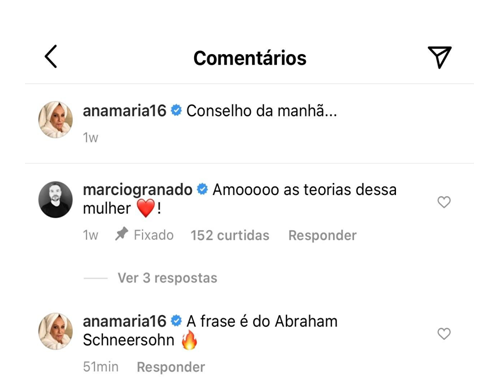
Task: Tap the Fixado pinned label
Action: pos(154,235)
